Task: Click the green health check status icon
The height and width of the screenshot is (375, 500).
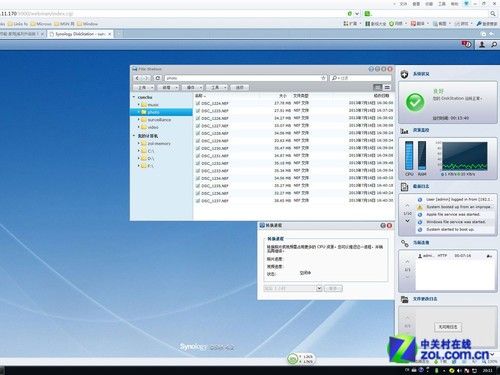Action: pyautogui.click(x=415, y=102)
